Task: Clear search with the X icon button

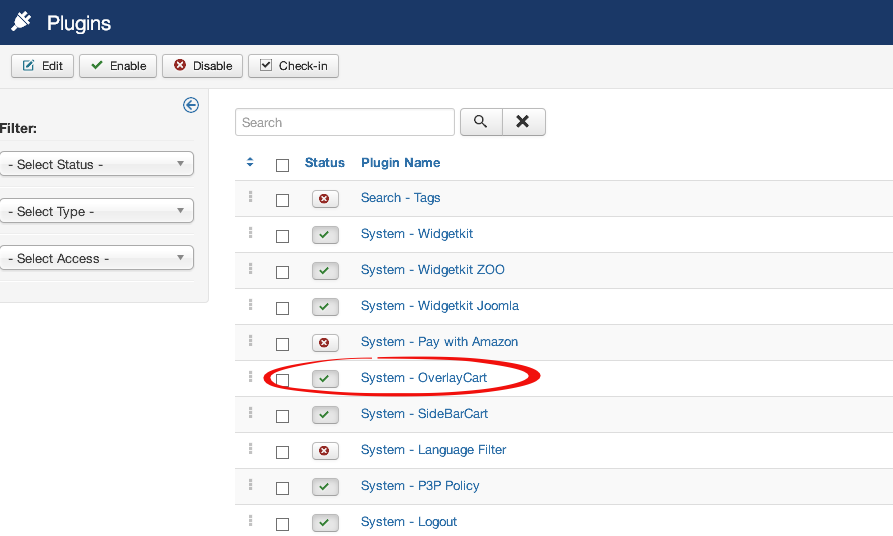Action: (523, 122)
